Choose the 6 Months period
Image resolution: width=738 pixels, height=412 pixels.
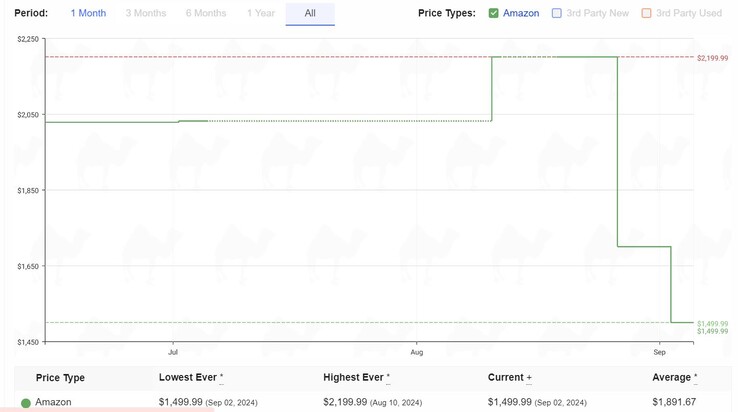pos(206,13)
